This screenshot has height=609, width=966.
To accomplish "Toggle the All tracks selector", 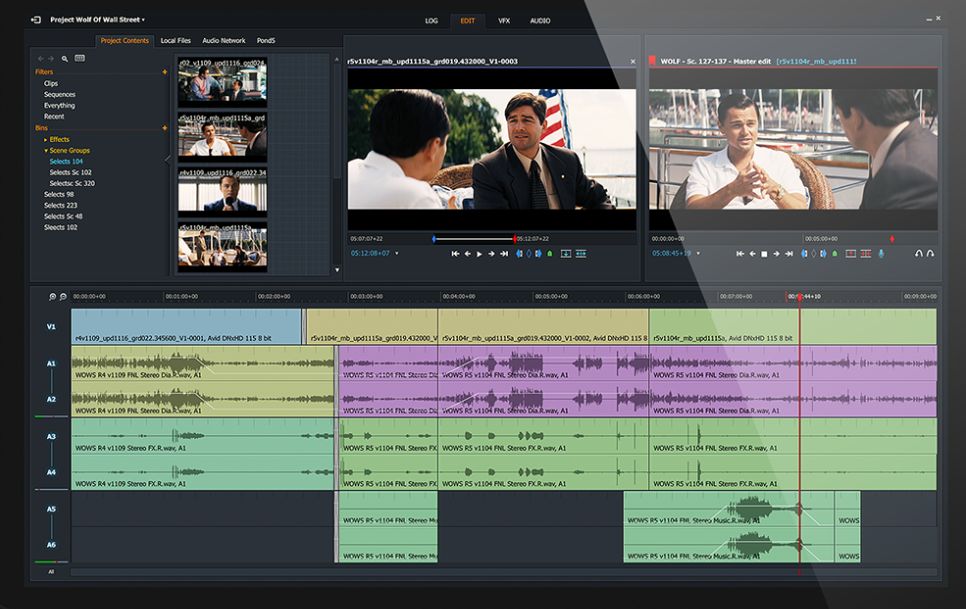I will tap(51, 572).
